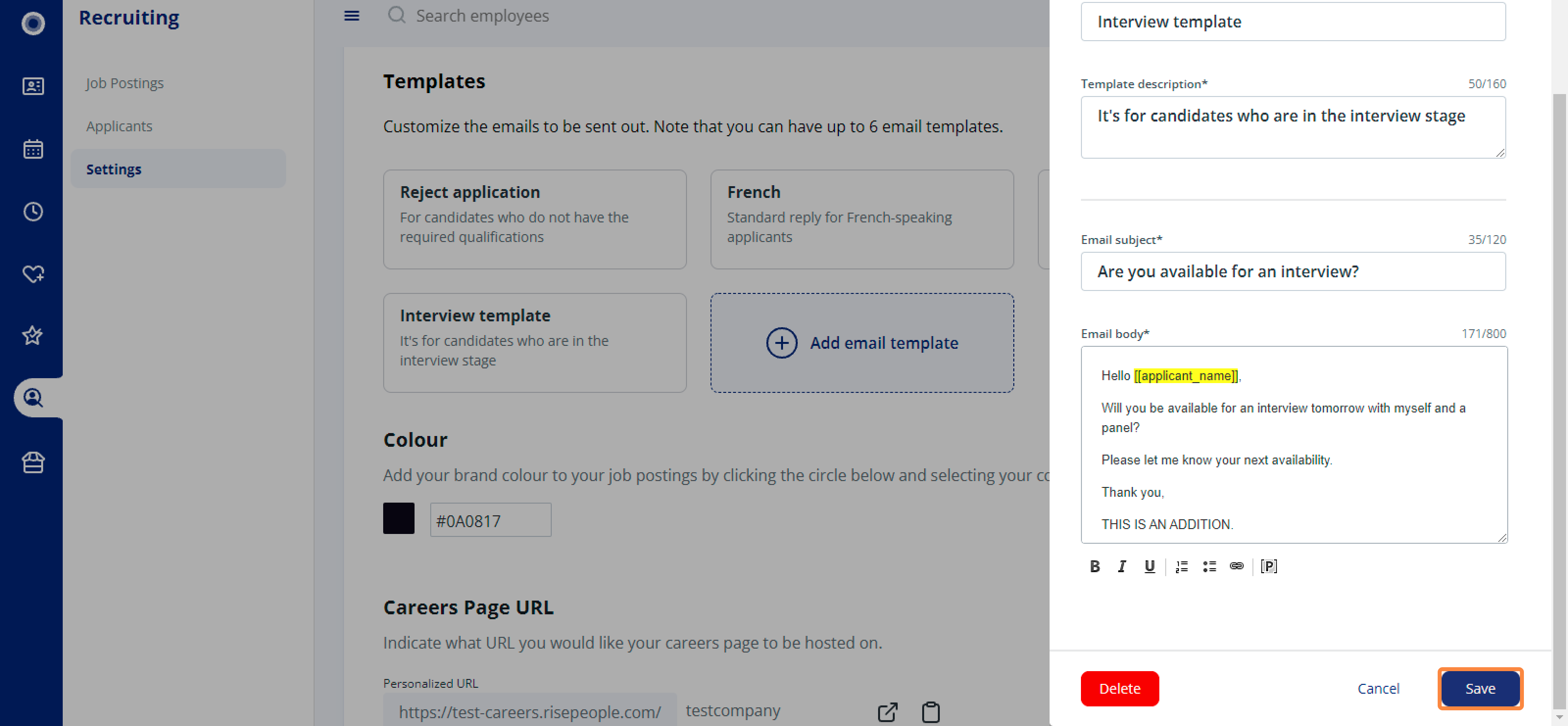This screenshot has width=1568, height=726.
Task: Delete the interview template
Action: click(x=1119, y=688)
